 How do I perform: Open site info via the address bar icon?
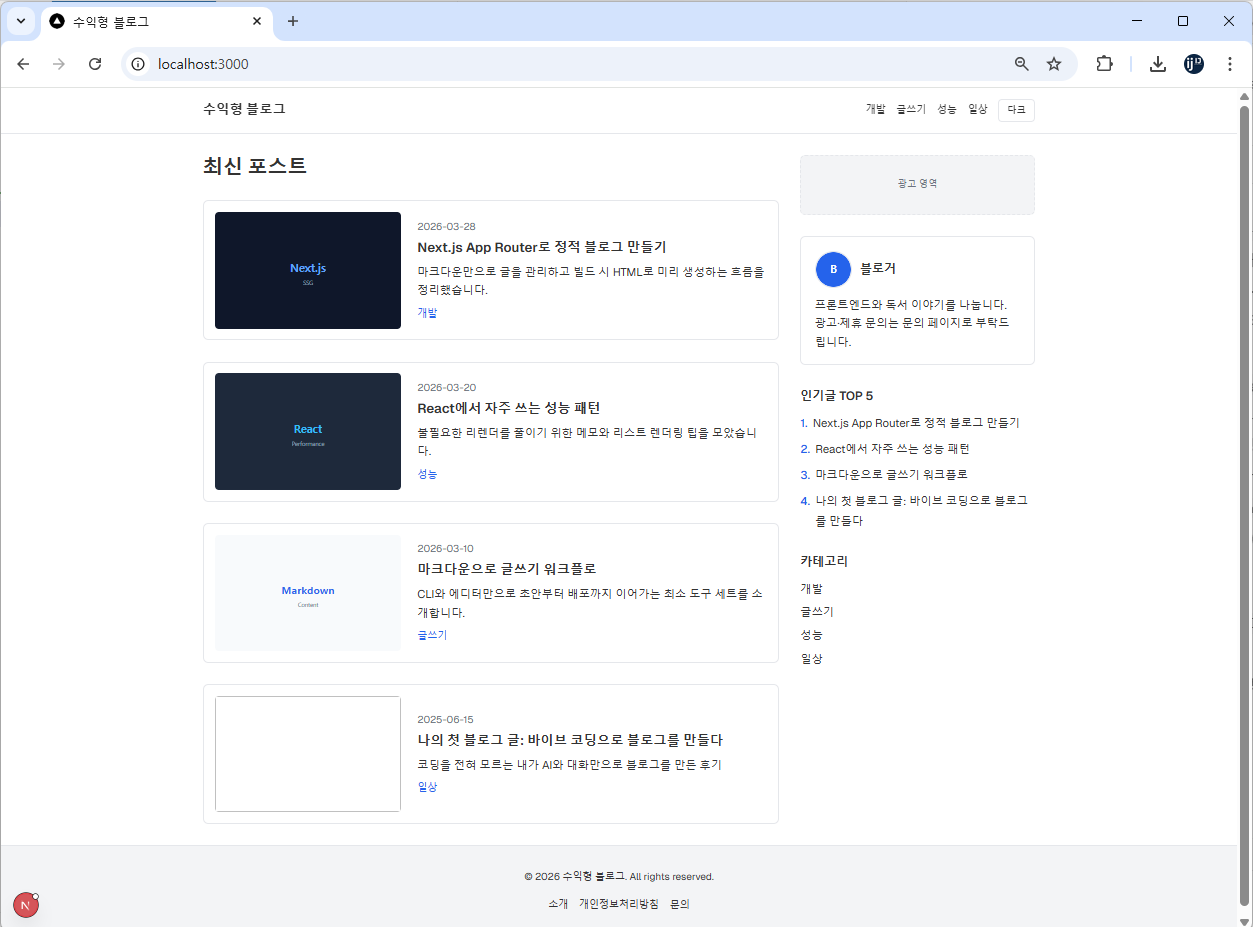(136, 63)
